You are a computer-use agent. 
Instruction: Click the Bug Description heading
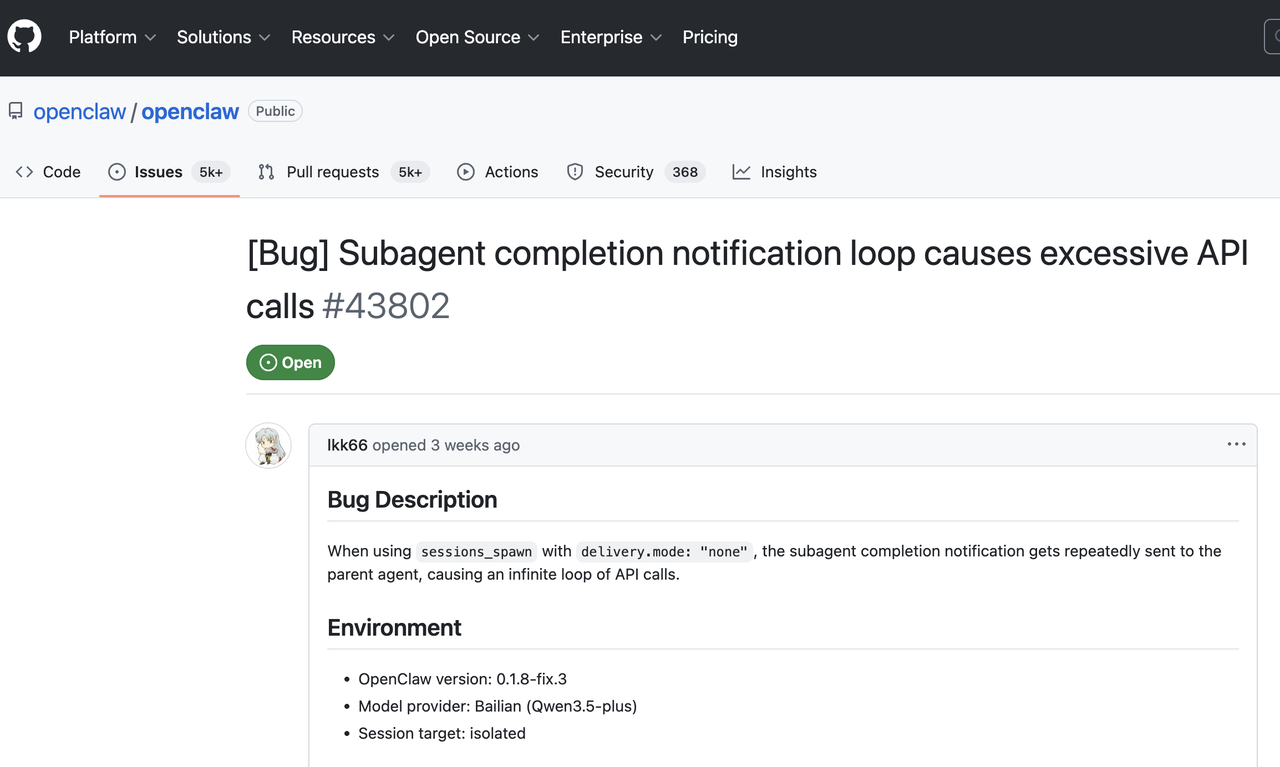click(412, 500)
